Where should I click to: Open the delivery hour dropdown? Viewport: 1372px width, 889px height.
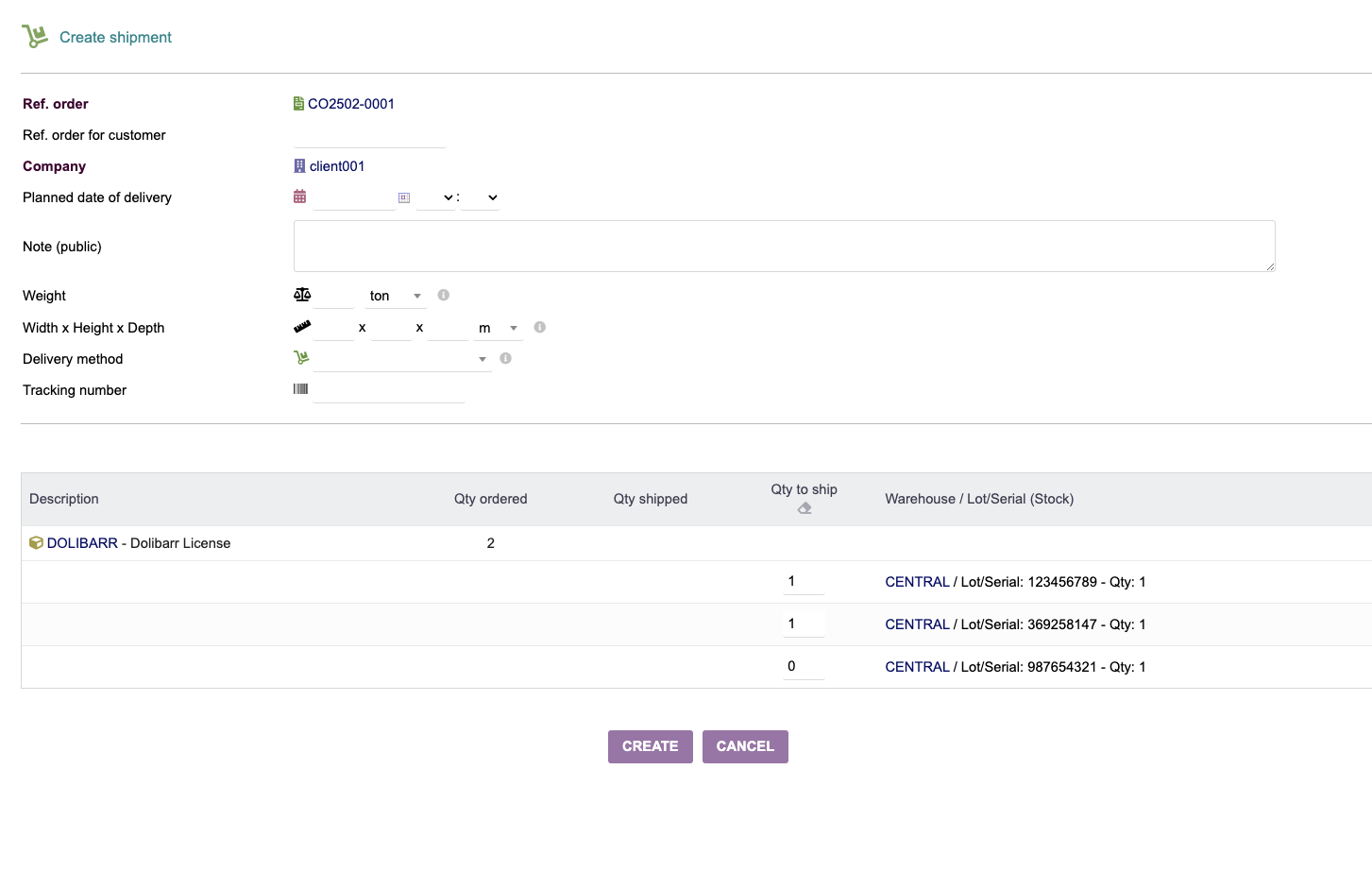[435, 197]
